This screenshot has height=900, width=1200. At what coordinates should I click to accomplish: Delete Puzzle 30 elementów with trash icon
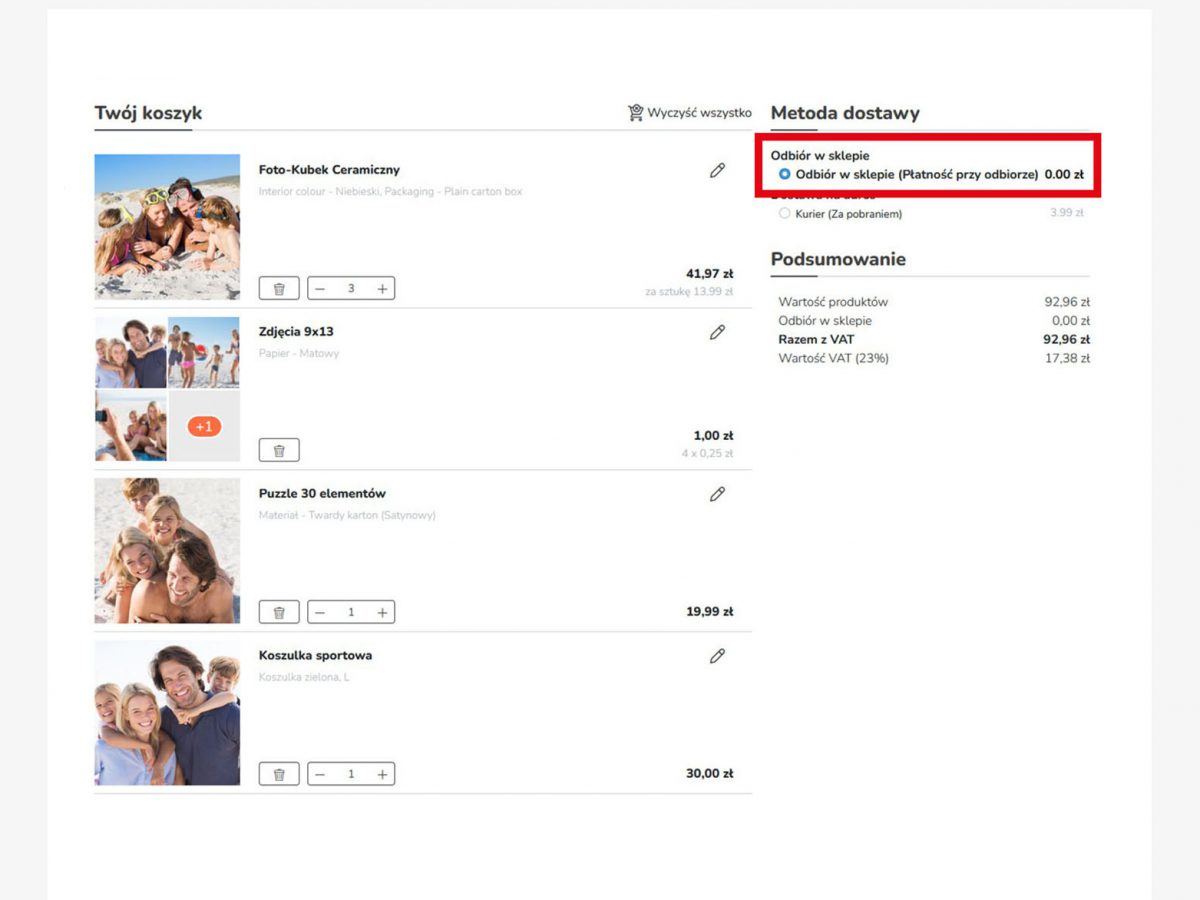(x=279, y=612)
